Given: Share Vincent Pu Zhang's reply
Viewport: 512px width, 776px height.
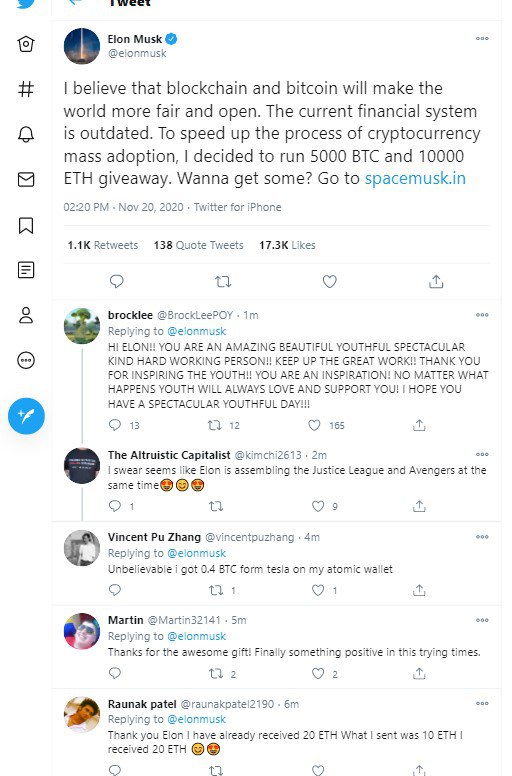Looking at the screenshot, I should click(x=419, y=590).
